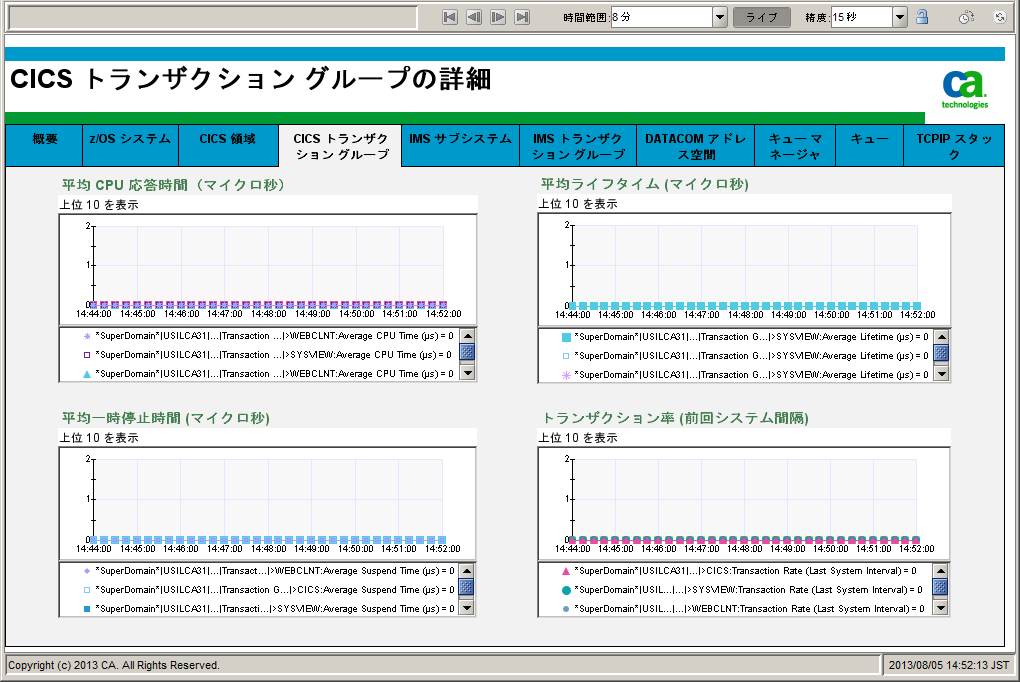Switch to the DATACOM アドレス空間 tab
The width and height of the screenshot is (1020, 682).
click(695, 145)
